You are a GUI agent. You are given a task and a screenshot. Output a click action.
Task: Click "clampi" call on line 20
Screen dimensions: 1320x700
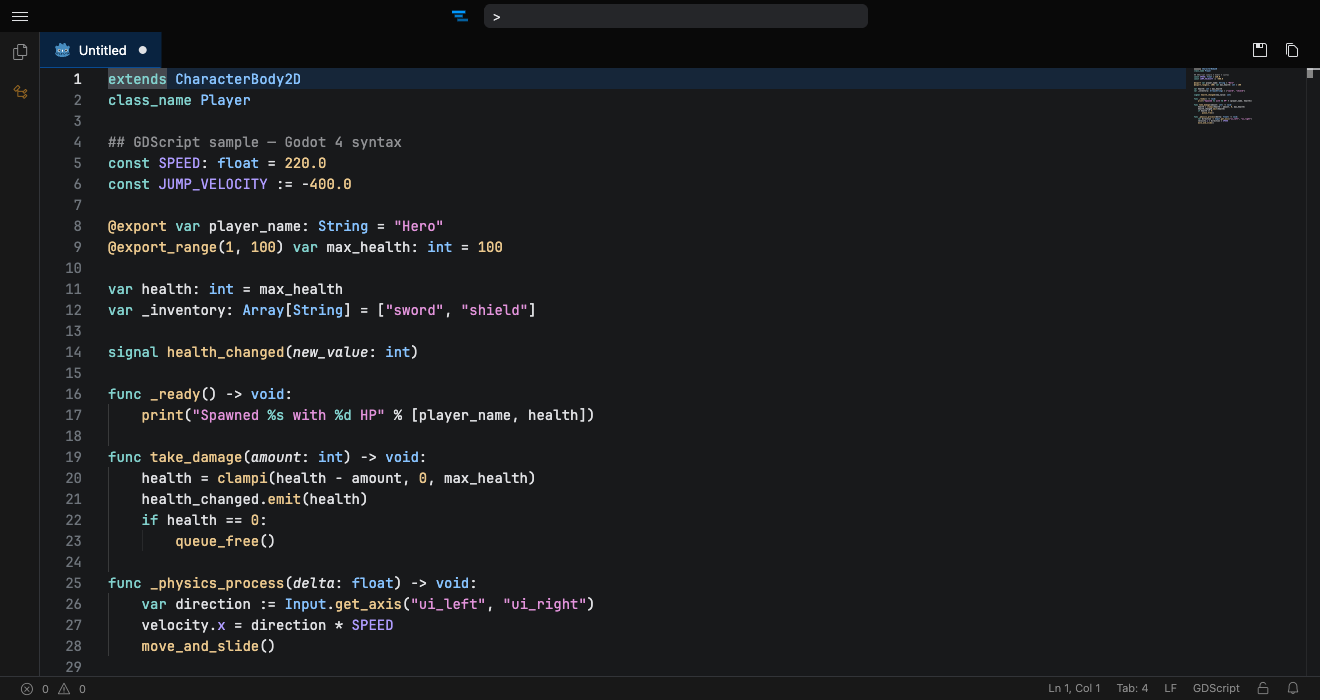point(242,478)
